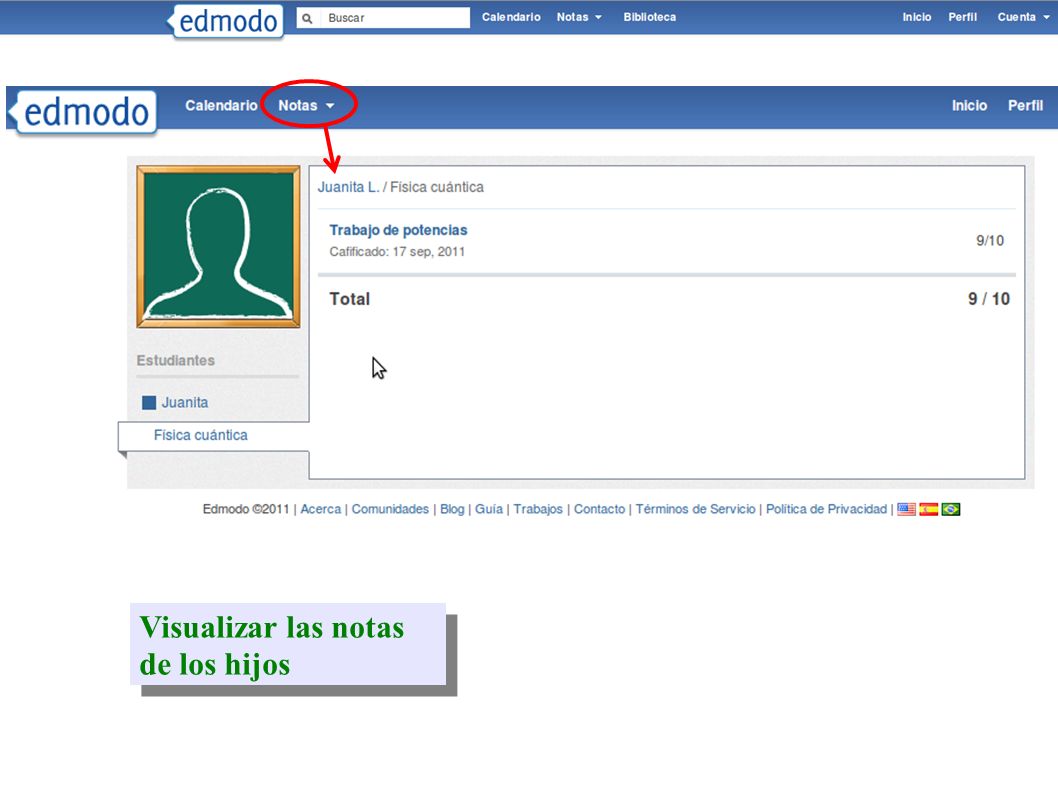Click the Física cuántica breadcrumb text

437,187
